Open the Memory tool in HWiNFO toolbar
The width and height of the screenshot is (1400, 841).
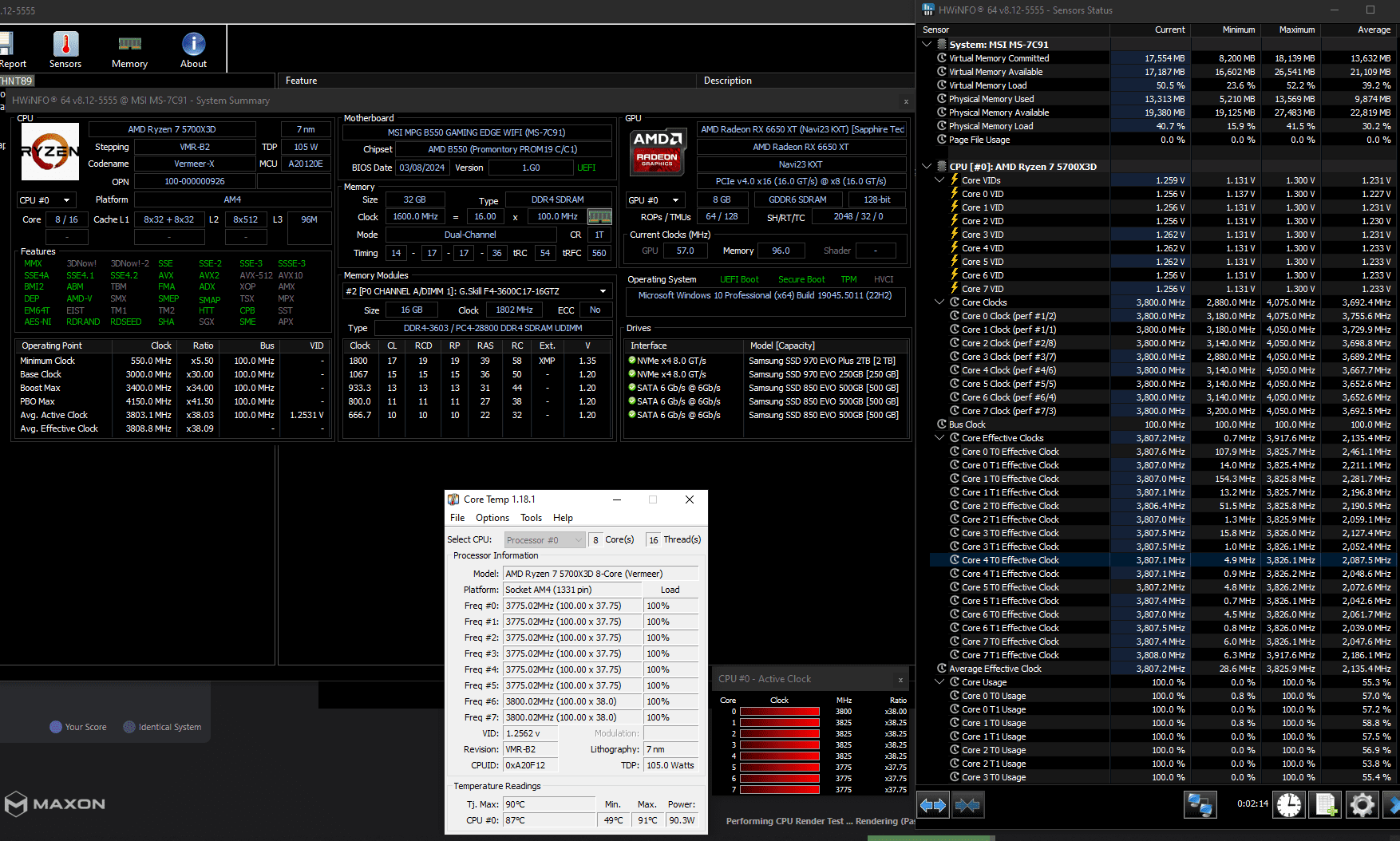click(x=129, y=49)
